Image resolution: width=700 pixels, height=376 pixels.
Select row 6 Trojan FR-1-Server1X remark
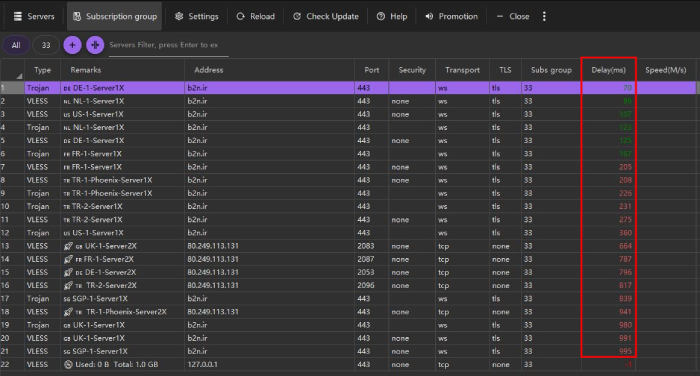[92, 154]
